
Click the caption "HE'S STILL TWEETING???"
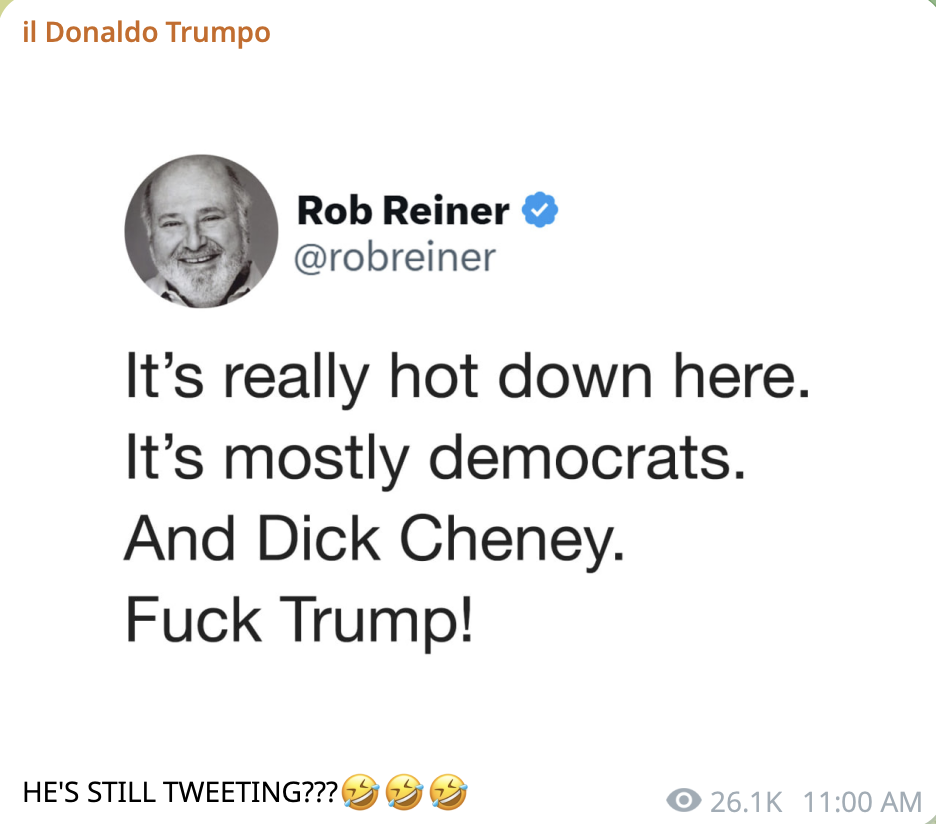(x=180, y=793)
